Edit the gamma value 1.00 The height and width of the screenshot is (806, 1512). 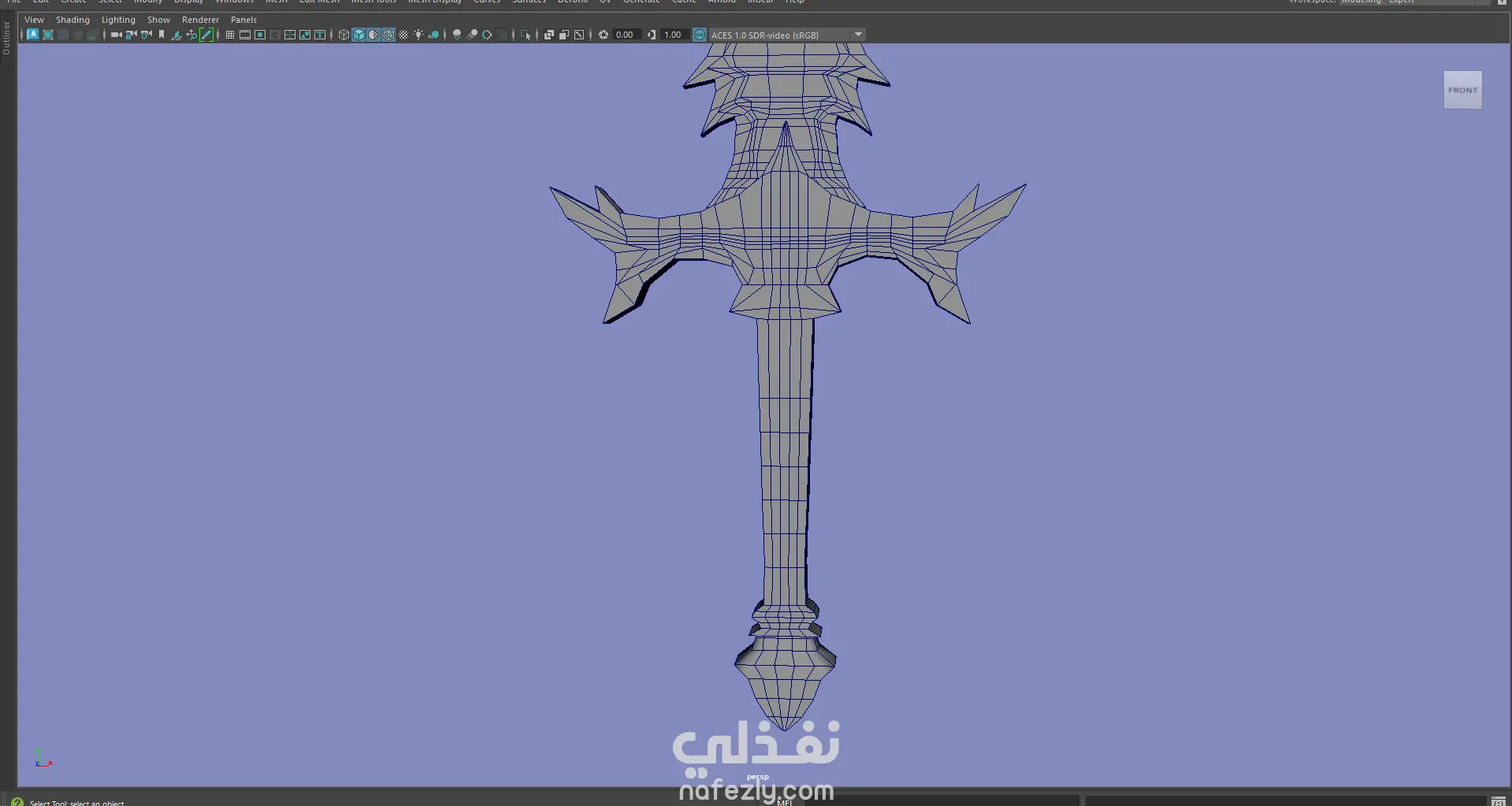coord(674,35)
